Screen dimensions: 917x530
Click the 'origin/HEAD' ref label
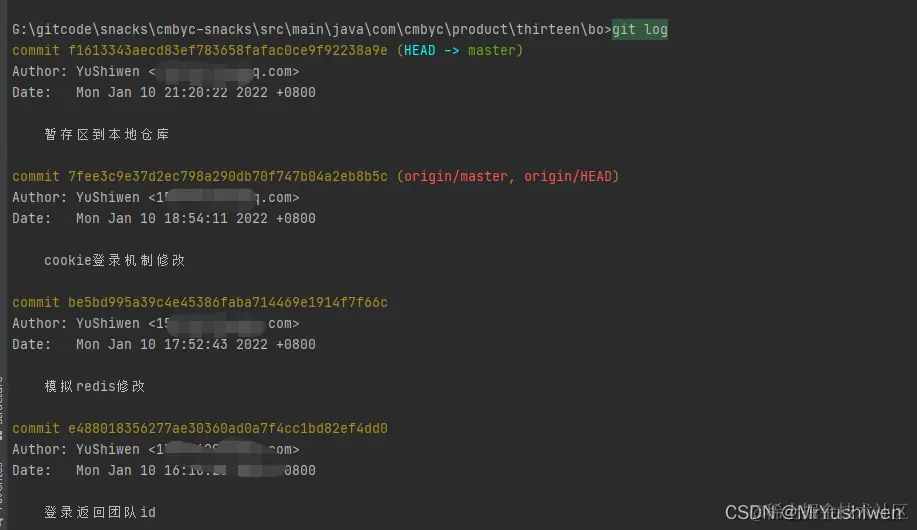pos(568,176)
